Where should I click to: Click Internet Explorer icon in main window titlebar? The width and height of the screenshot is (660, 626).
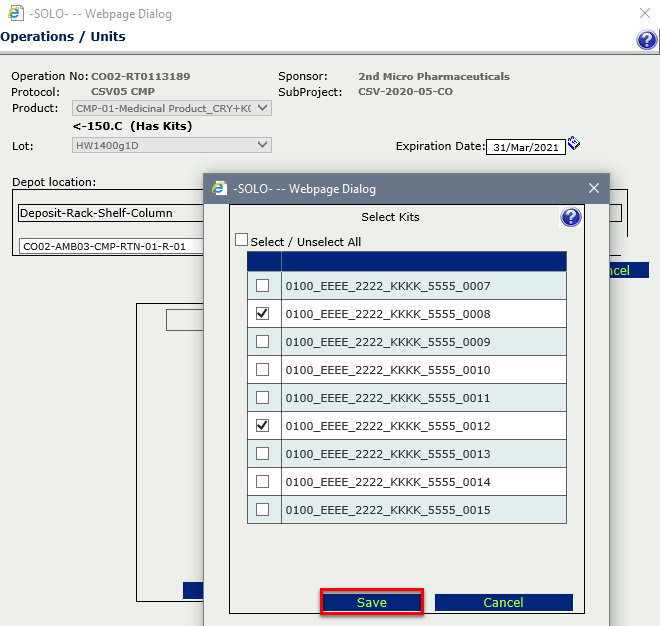coord(16,13)
